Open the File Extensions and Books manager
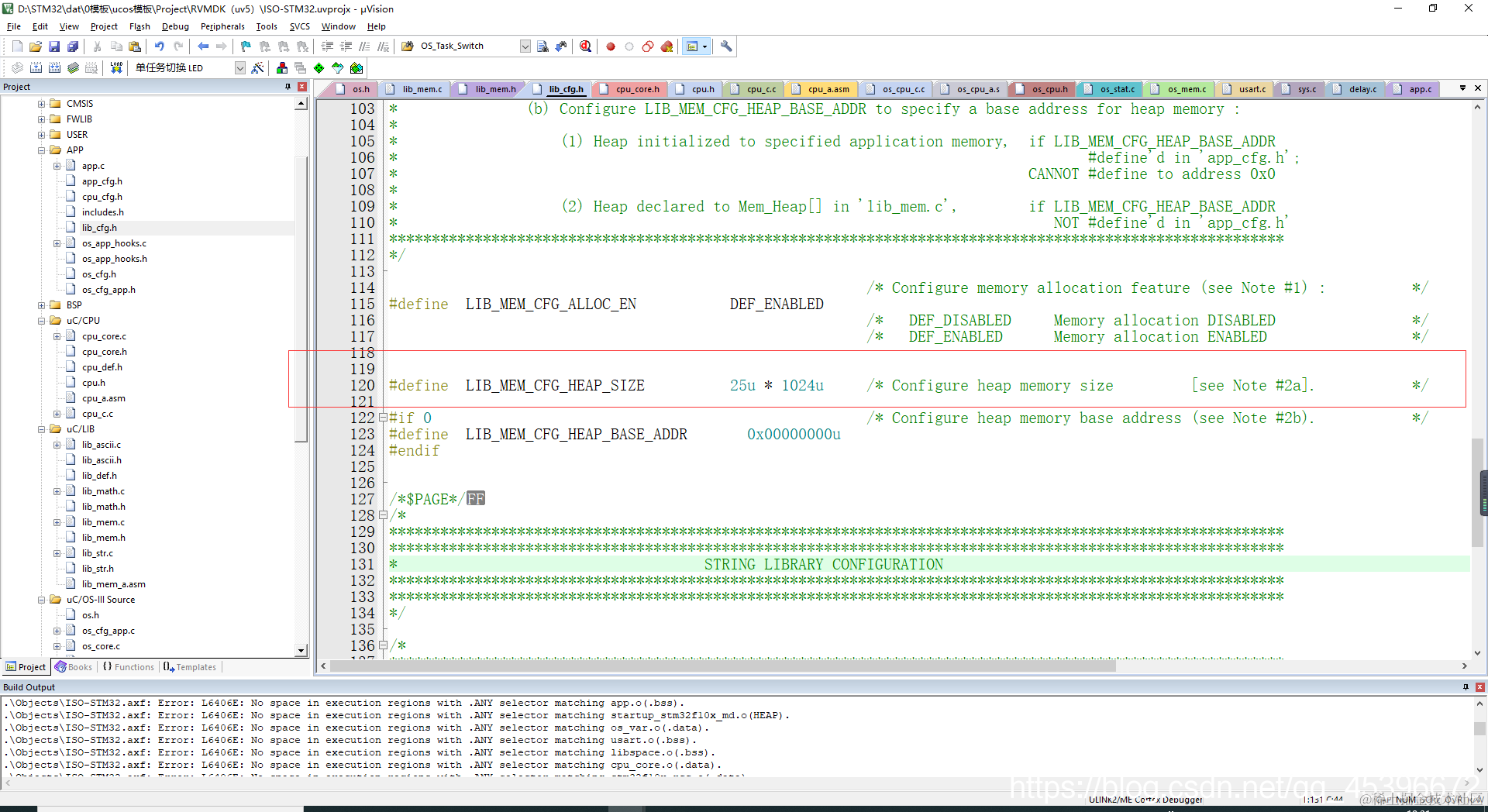This screenshot has height=812, width=1488. click(282, 68)
